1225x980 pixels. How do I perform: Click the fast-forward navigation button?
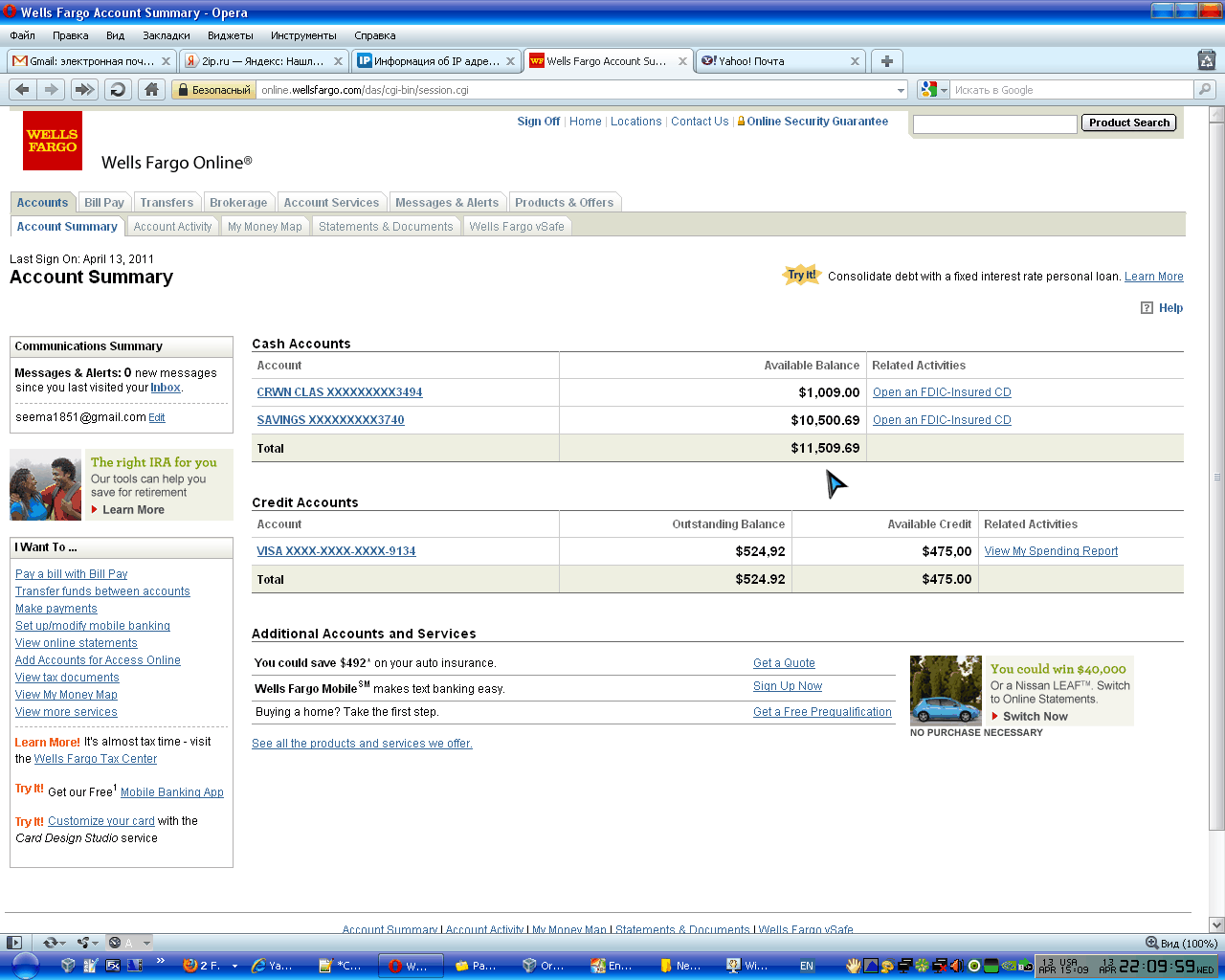tap(84, 89)
